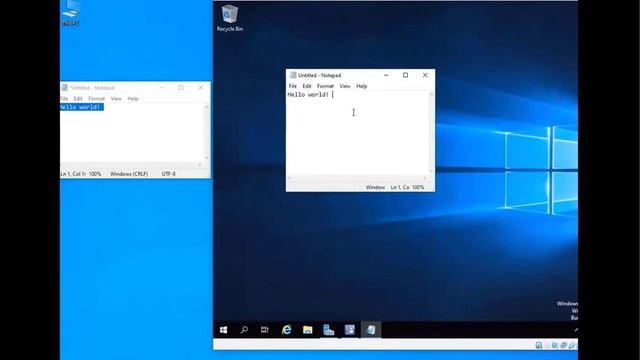The image size is (640, 360).
Task: Open File menu in VM Notepad
Action: click(x=293, y=86)
